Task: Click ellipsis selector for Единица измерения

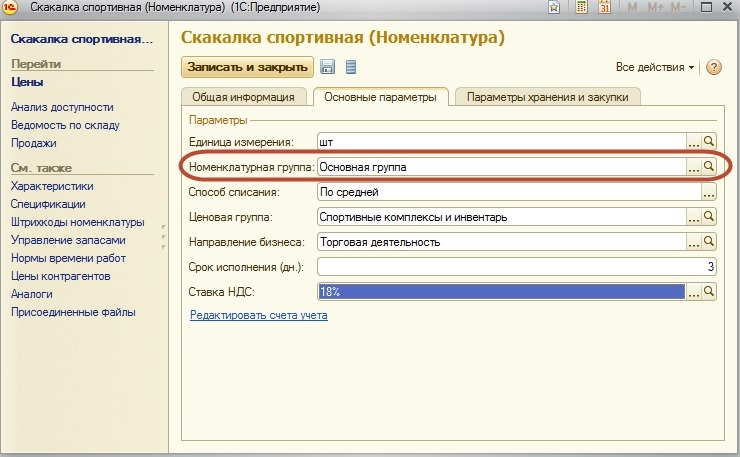Action: (693, 142)
